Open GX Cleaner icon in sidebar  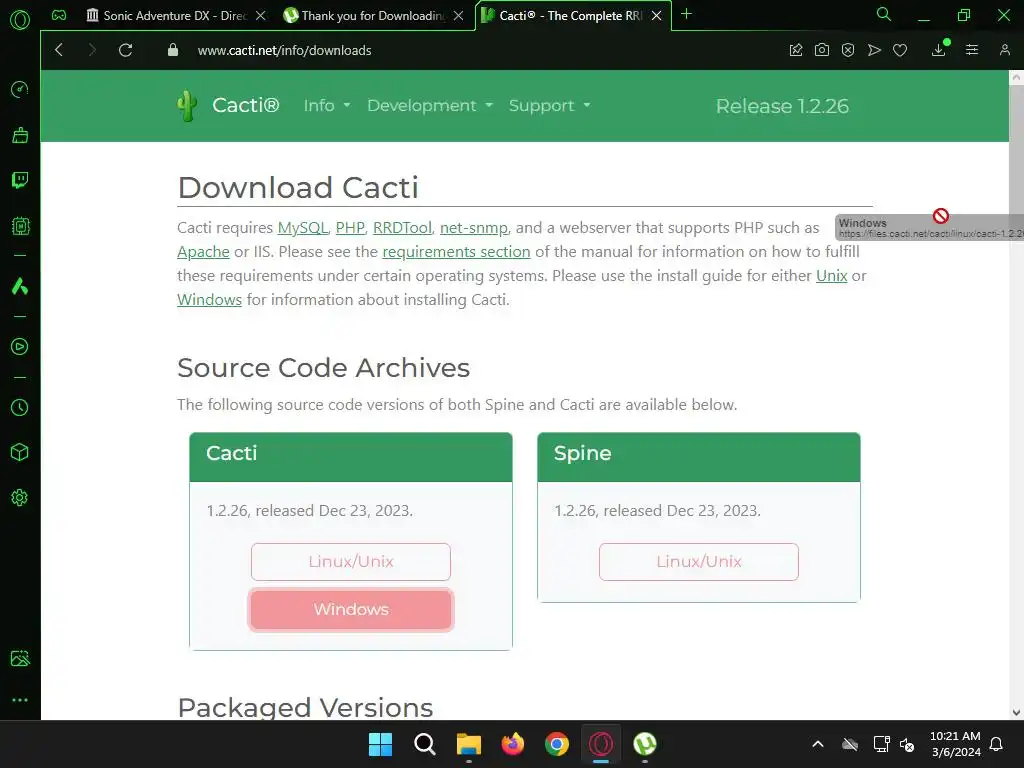pyautogui.click(x=20, y=135)
